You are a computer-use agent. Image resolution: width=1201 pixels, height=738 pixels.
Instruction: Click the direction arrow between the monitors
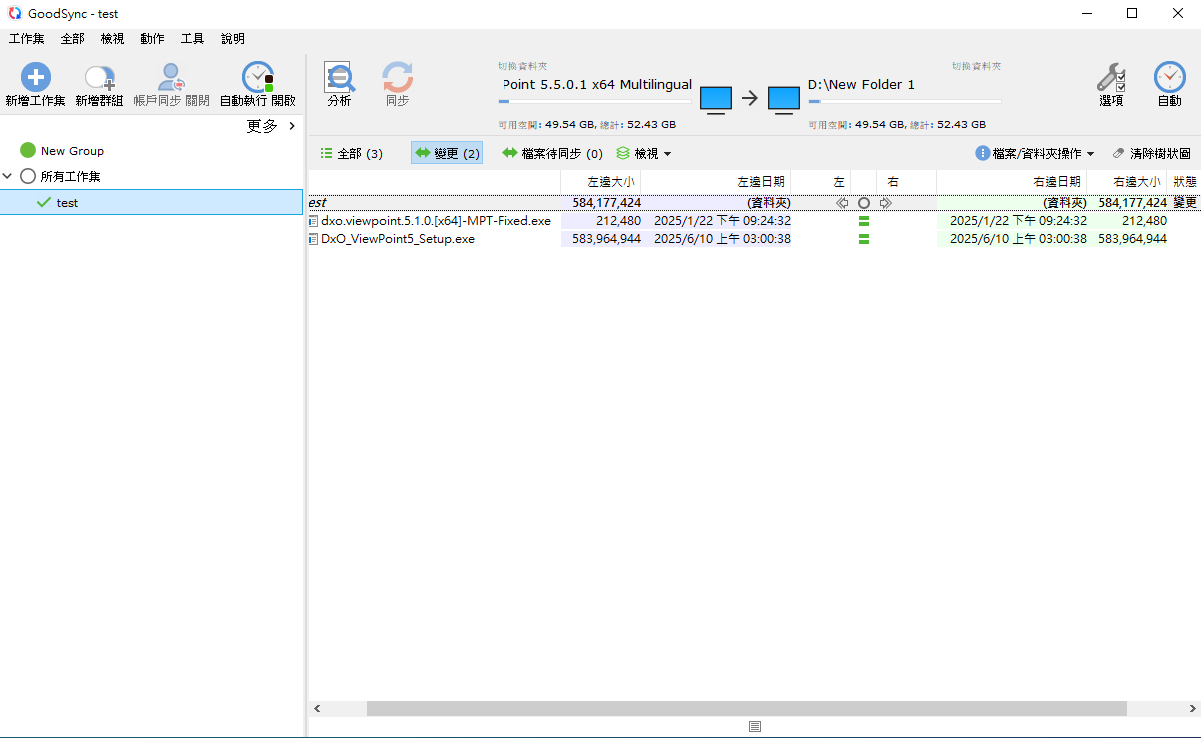[x=750, y=98]
